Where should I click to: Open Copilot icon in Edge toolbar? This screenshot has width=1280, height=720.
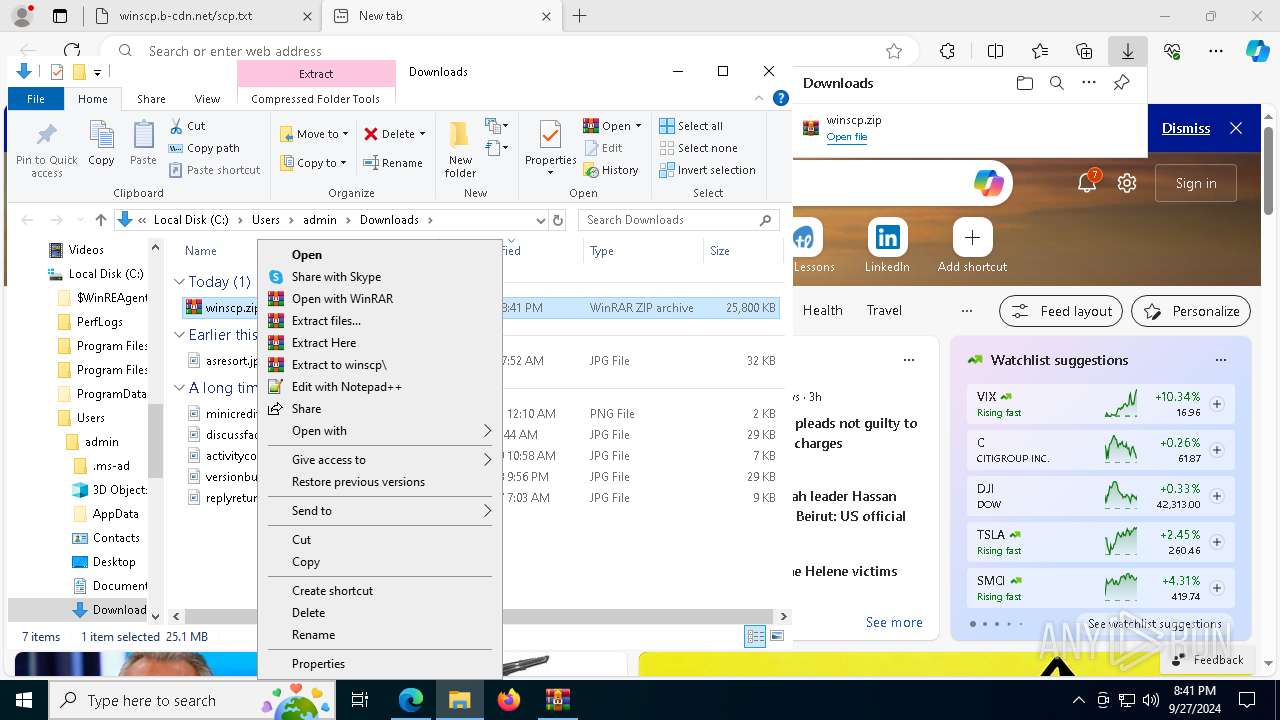[1257, 51]
